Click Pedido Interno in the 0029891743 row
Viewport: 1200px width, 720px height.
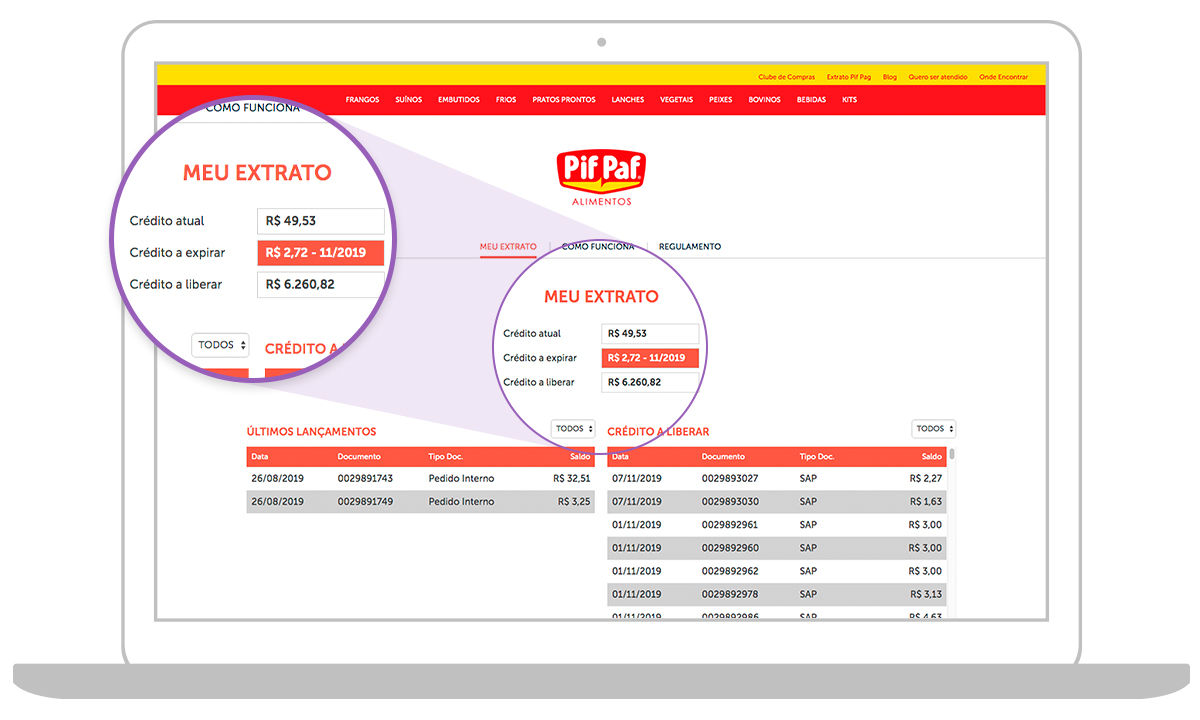coord(461,479)
